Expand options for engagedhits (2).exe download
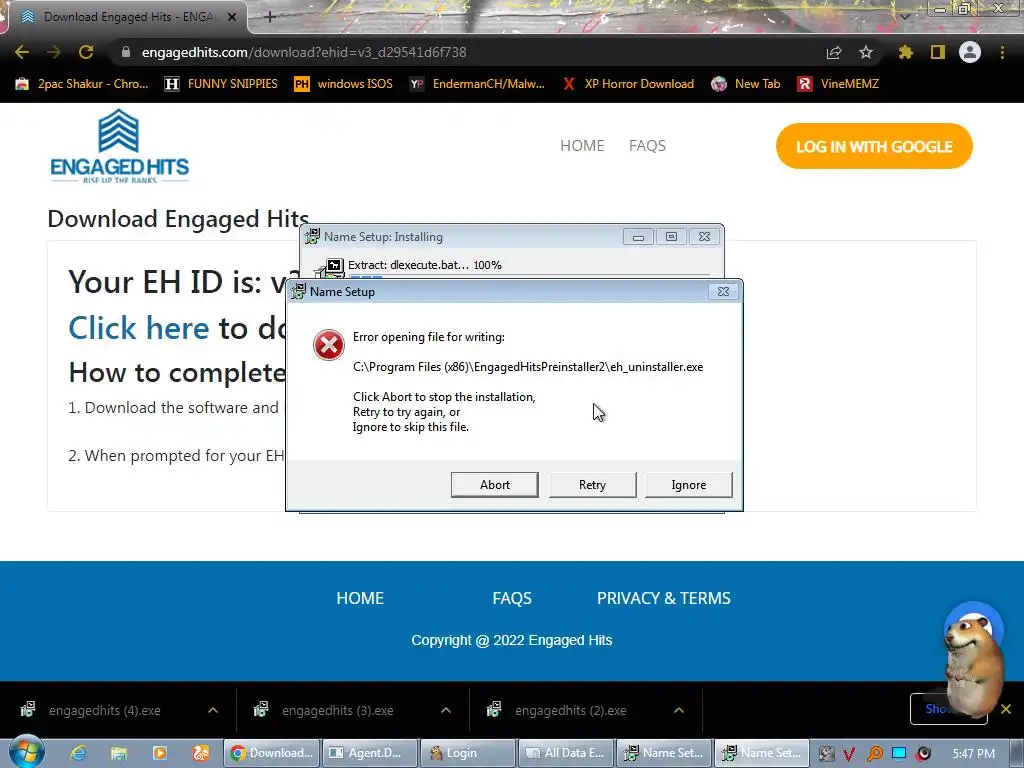The height and width of the screenshot is (768, 1024). pyautogui.click(x=679, y=711)
